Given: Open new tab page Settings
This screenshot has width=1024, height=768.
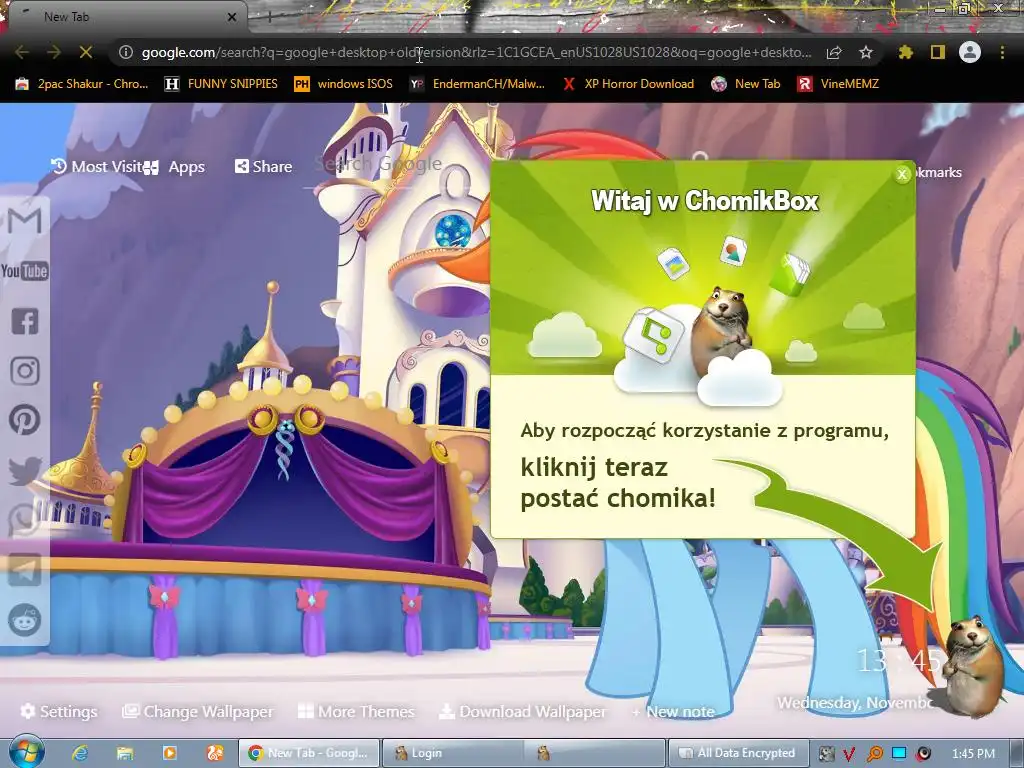Looking at the screenshot, I should click(59, 711).
